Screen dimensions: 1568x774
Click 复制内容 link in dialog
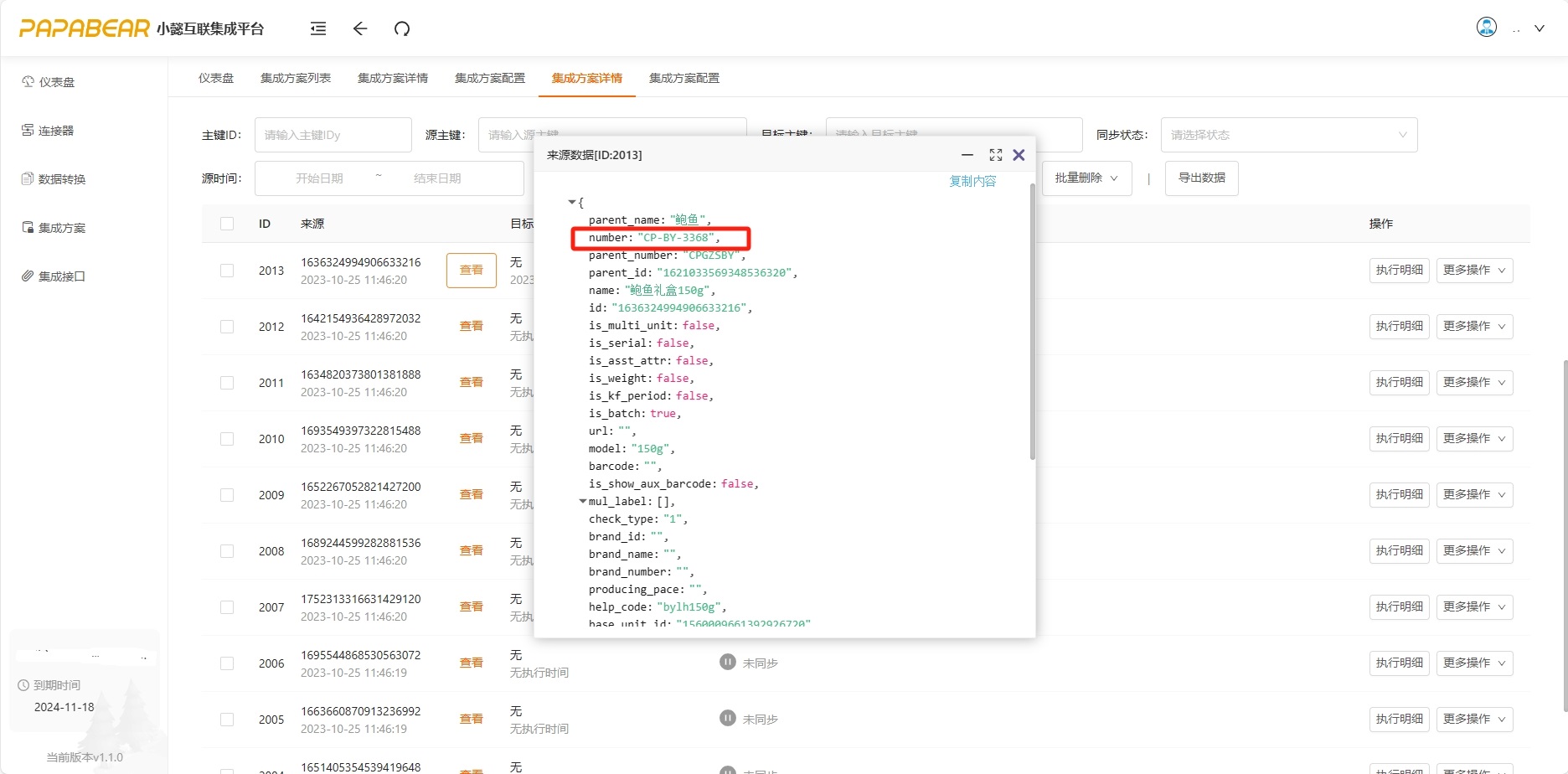click(972, 181)
